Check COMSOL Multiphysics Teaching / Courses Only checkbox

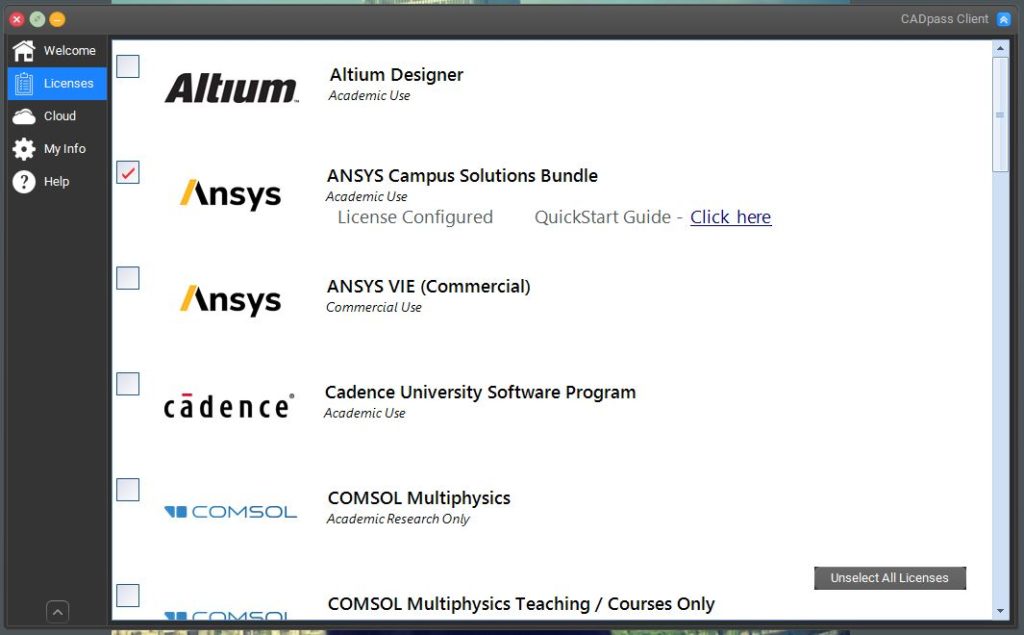128,596
